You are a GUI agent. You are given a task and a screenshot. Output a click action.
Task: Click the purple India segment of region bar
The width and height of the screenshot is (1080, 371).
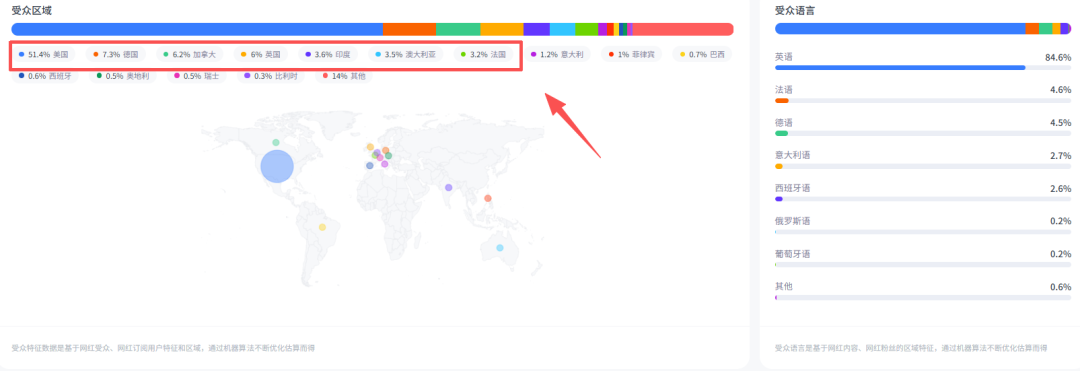537,29
